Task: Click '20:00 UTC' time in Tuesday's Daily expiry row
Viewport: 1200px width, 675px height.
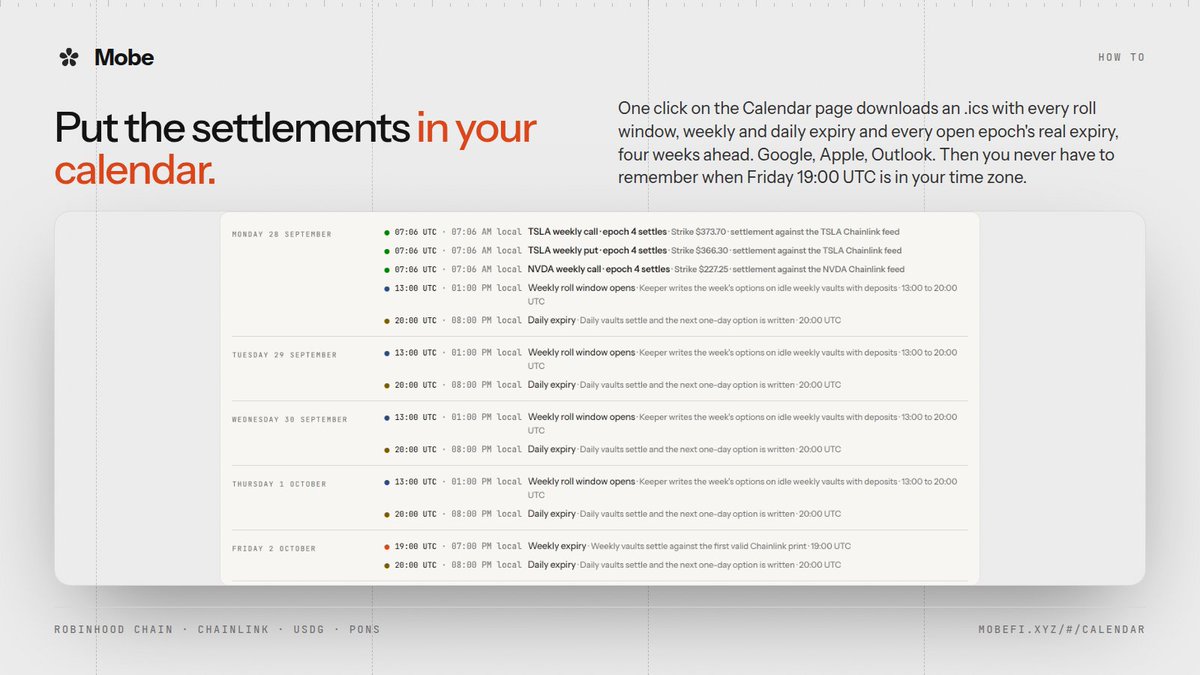Action: click(x=416, y=385)
